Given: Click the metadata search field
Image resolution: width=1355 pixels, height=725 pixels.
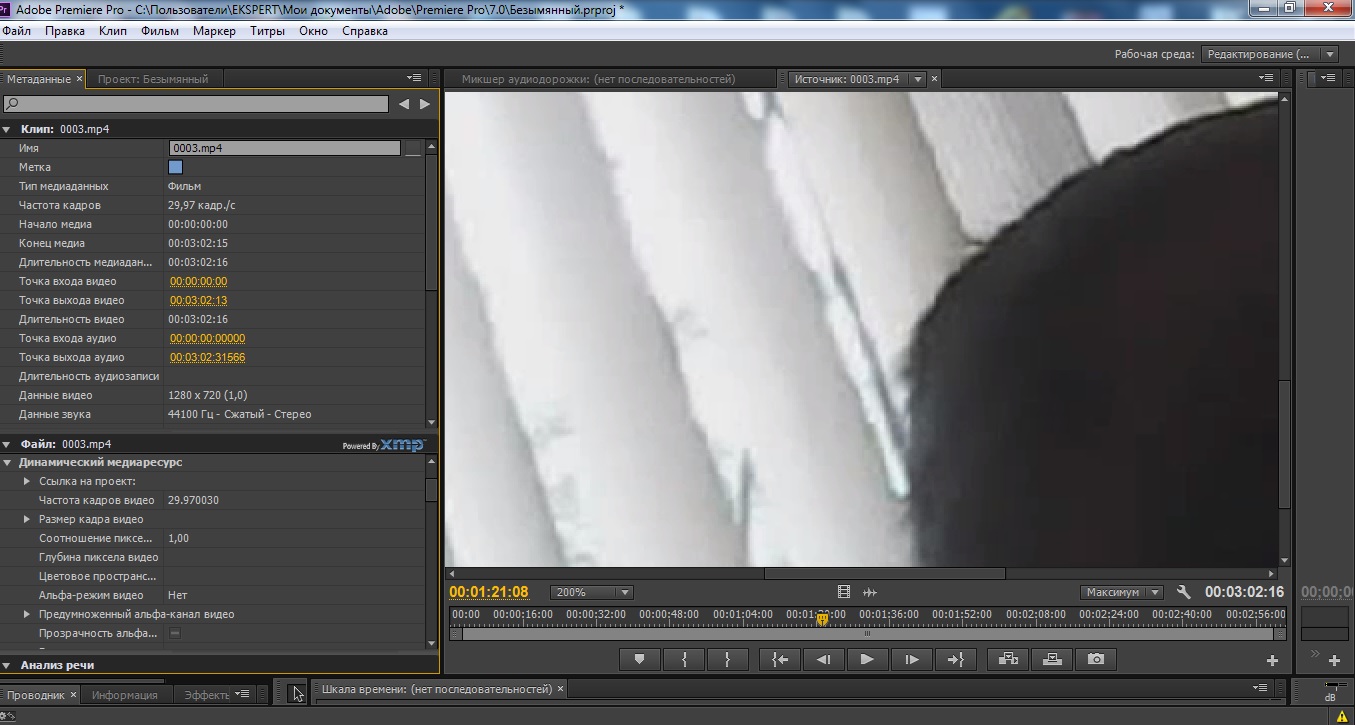Looking at the screenshot, I should [196, 103].
